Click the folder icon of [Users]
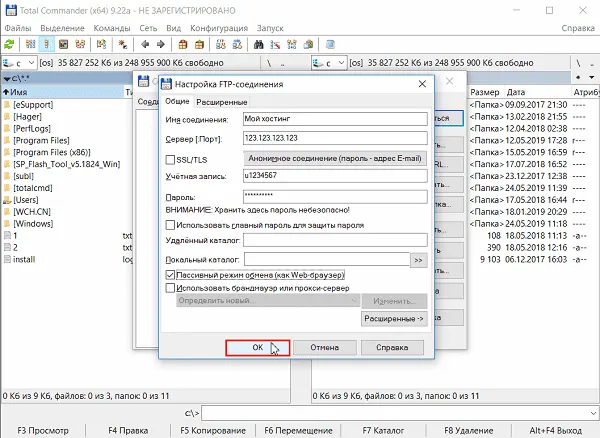The height and width of the screenshot is (438, 600). pyautogui.click(x=7, y=200)
